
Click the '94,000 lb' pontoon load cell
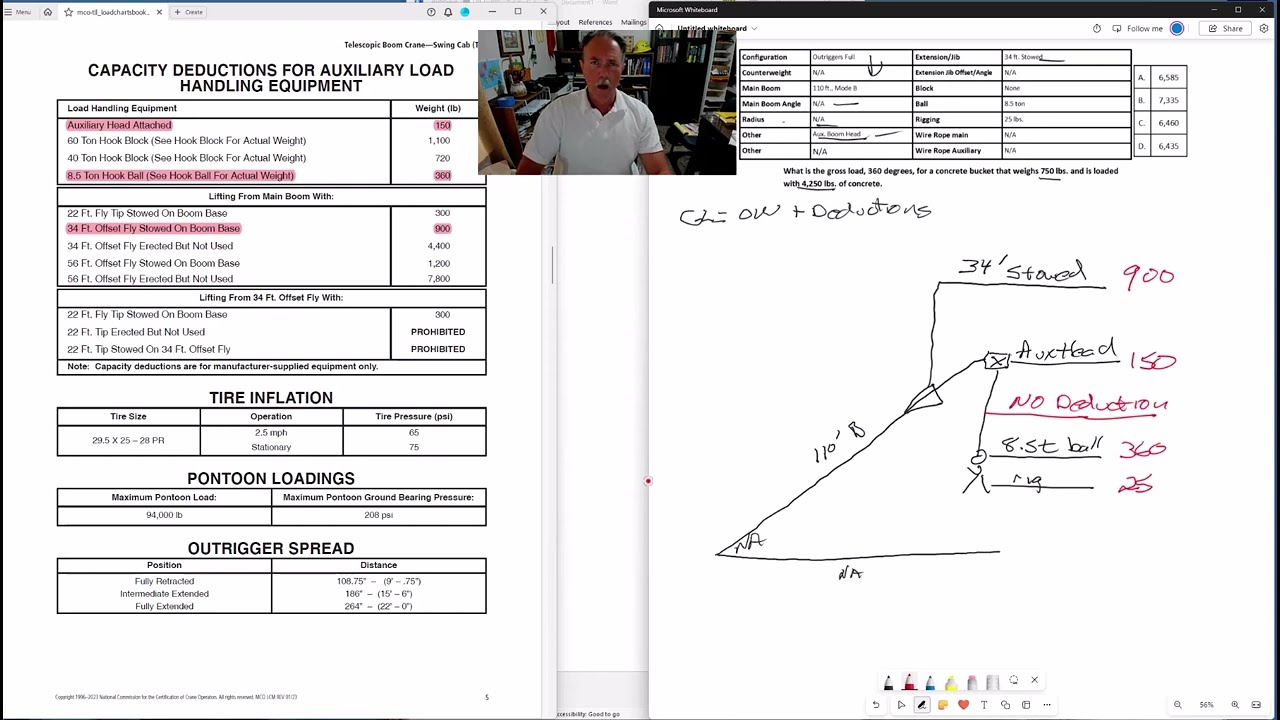tap(164, 515)
